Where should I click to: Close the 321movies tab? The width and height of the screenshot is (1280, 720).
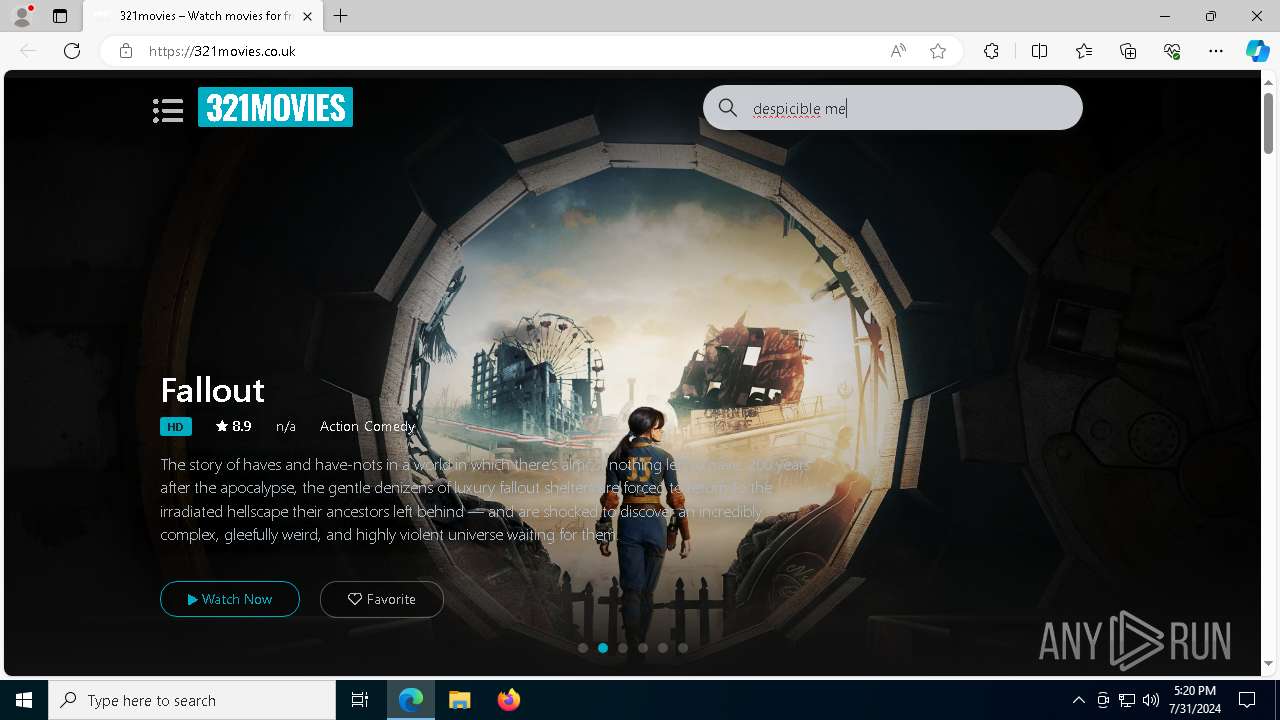(307, 16)
